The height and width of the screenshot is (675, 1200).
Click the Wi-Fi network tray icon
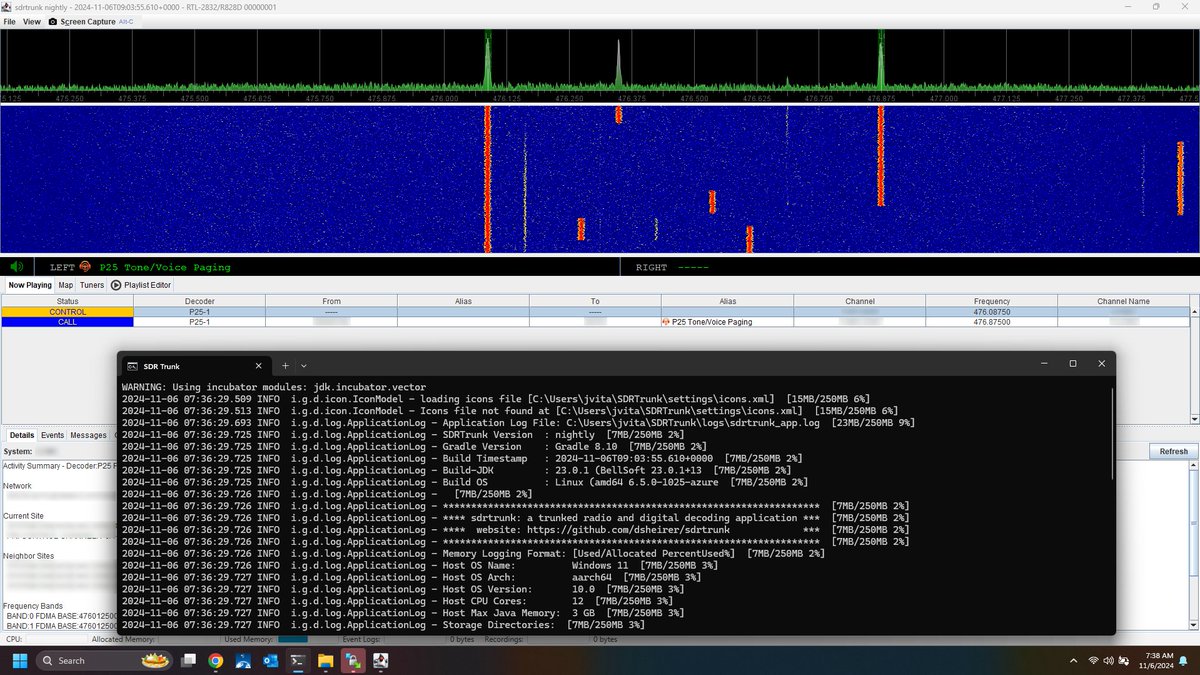pos(1094,660)
